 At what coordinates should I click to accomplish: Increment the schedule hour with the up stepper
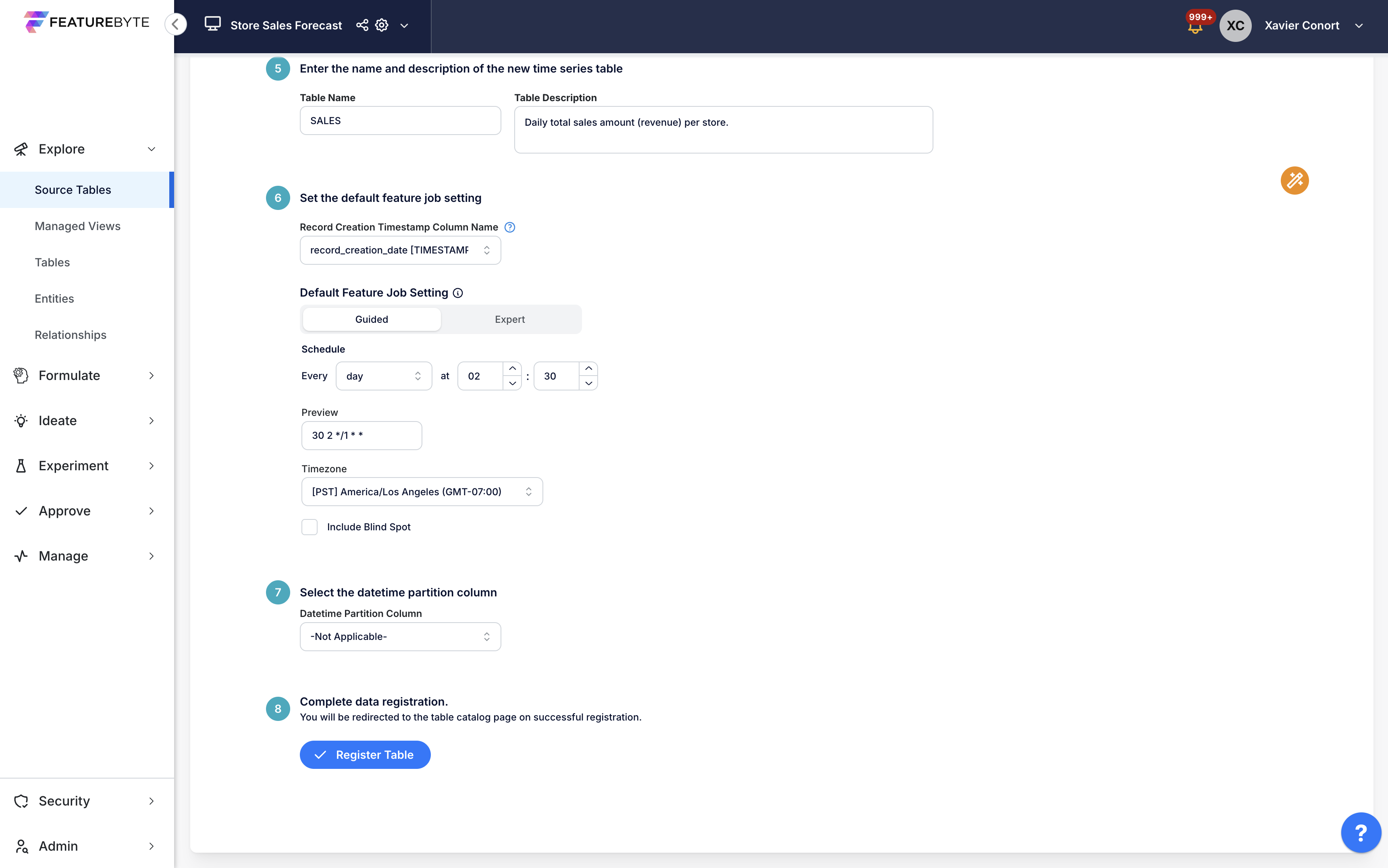pyautogui.click(x=512, y=368)
